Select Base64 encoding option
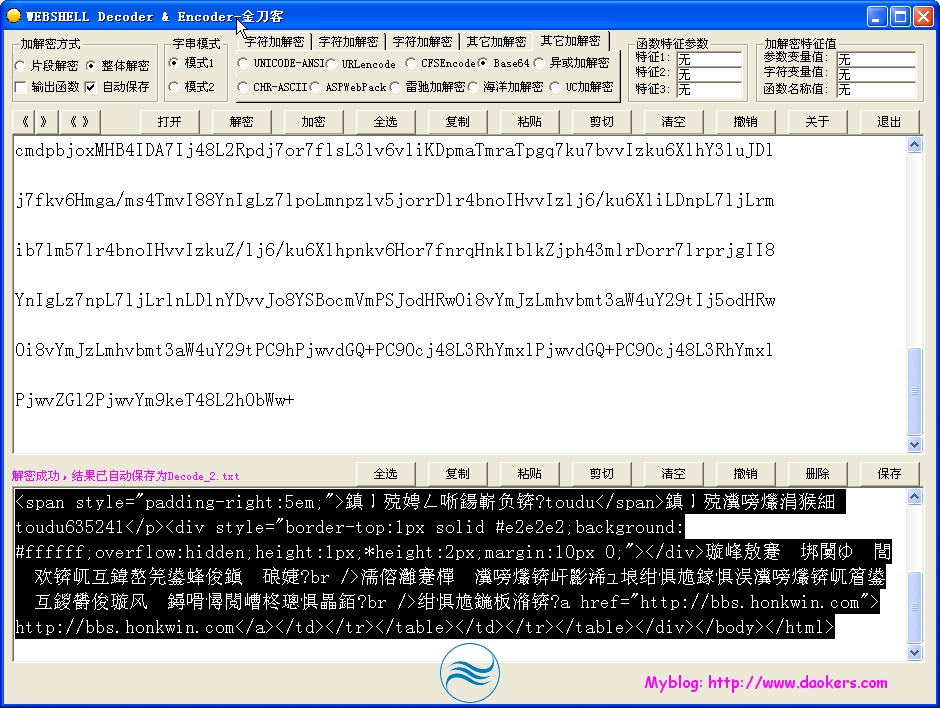 (x=504, y=63)
